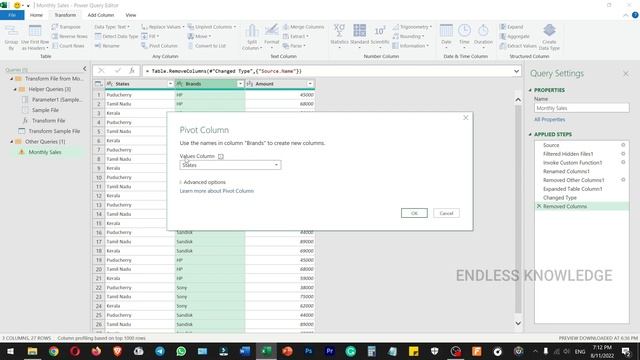The height and width of the screenshot is (360, 640).
Task: Switch to the Home tab
Action: click(36, 15)
